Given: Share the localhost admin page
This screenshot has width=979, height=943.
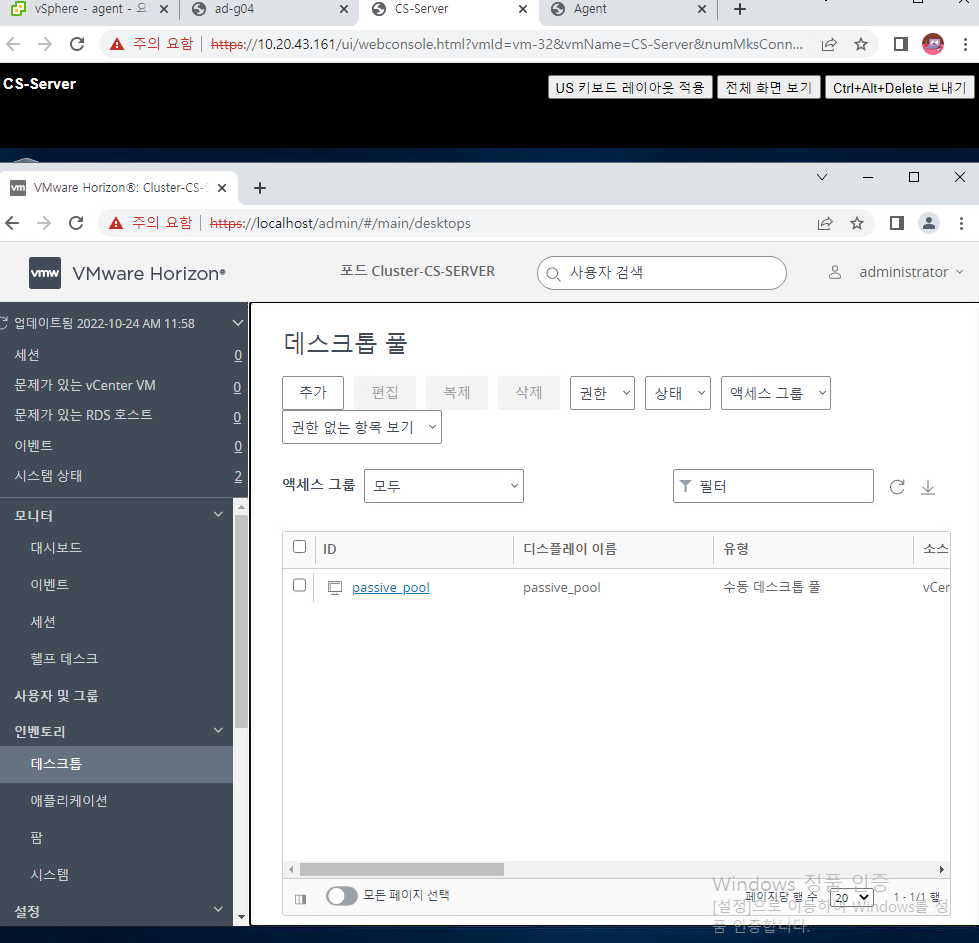Looking at the screenshot, I should coord(825,223).
